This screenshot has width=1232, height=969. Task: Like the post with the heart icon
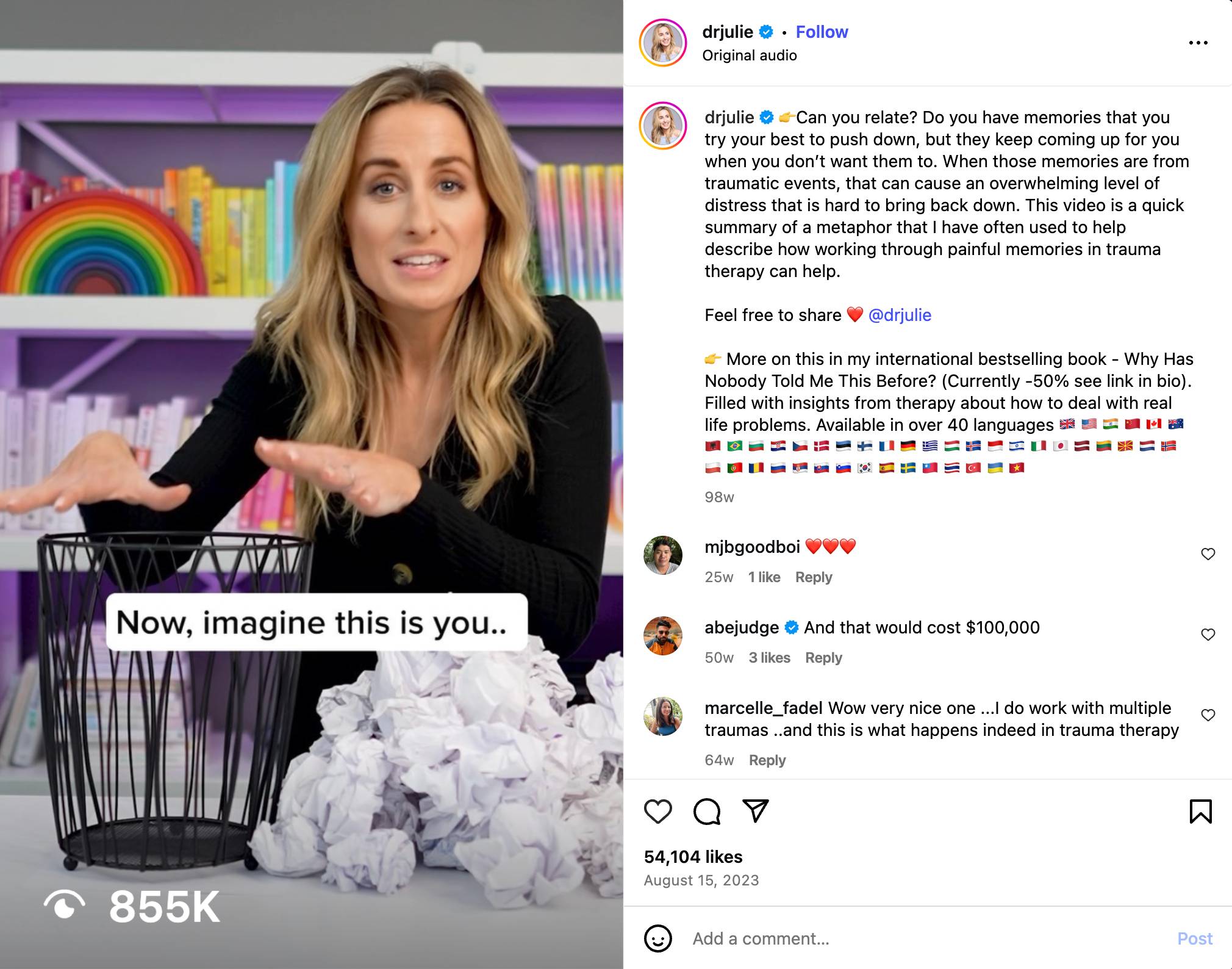click(657, 812)
